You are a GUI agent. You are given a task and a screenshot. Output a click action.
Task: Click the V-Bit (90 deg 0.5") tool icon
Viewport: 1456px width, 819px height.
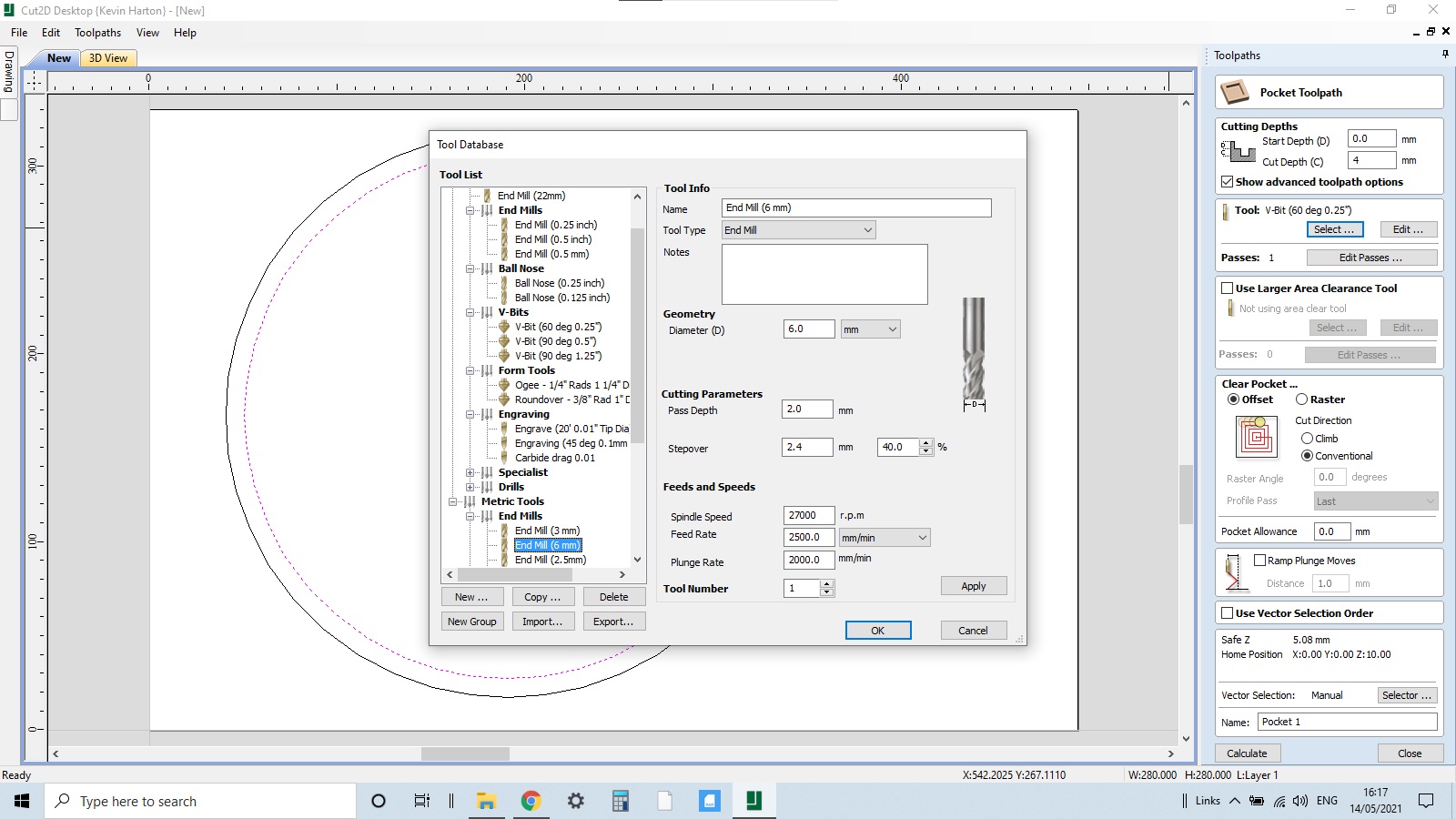click(x=504, y=341)
